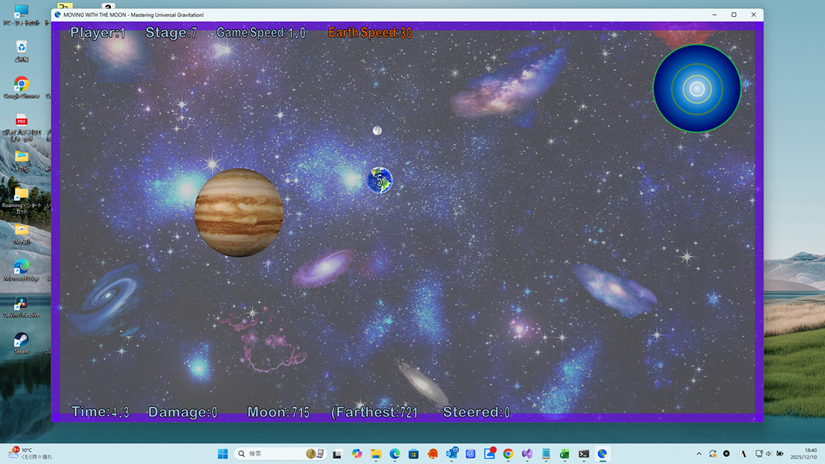Open the weather widget on taskbar
Viewport: 825px width, 464px height.
[29, 453]
